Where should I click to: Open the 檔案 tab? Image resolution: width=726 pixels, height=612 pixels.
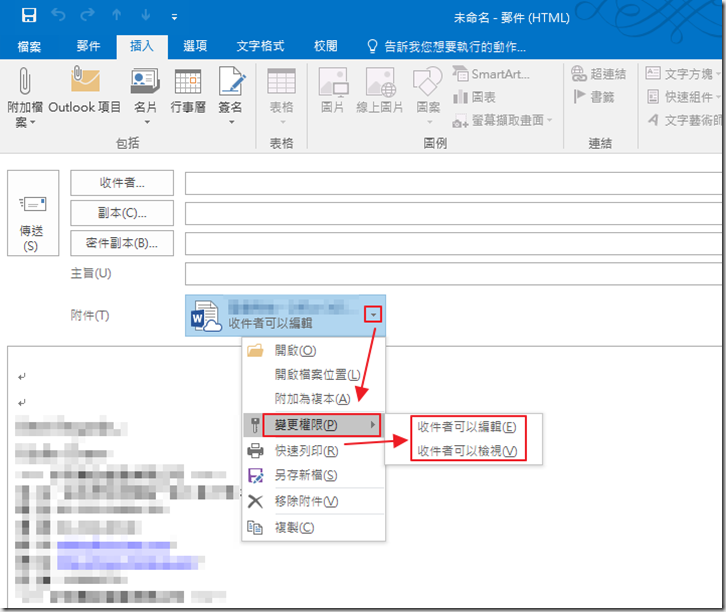29,46
